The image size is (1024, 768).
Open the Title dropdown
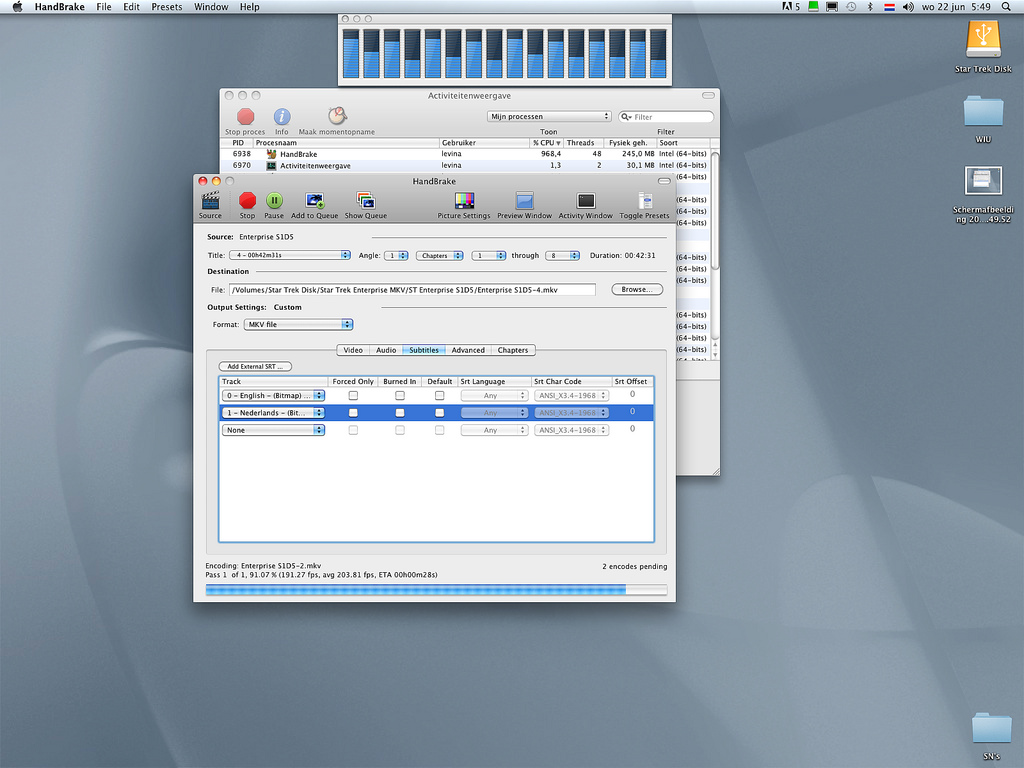(289, 256)
